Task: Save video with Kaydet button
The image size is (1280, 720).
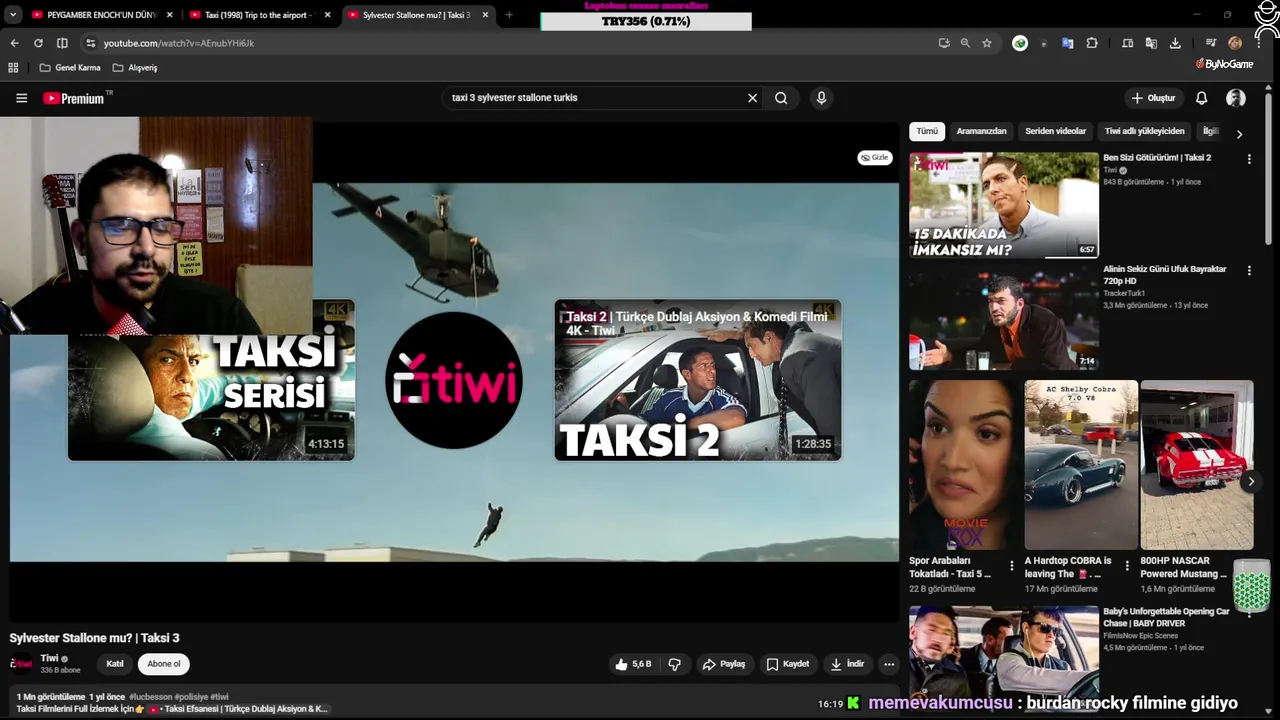Action: (x=788, y=664)
